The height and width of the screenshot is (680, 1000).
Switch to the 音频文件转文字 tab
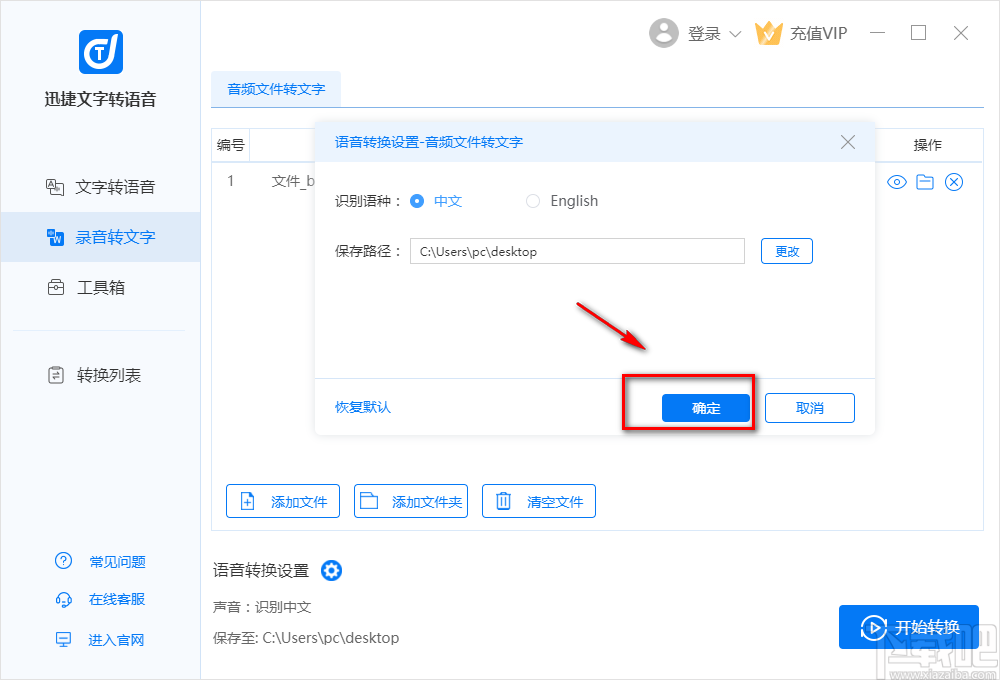point(276,89)
